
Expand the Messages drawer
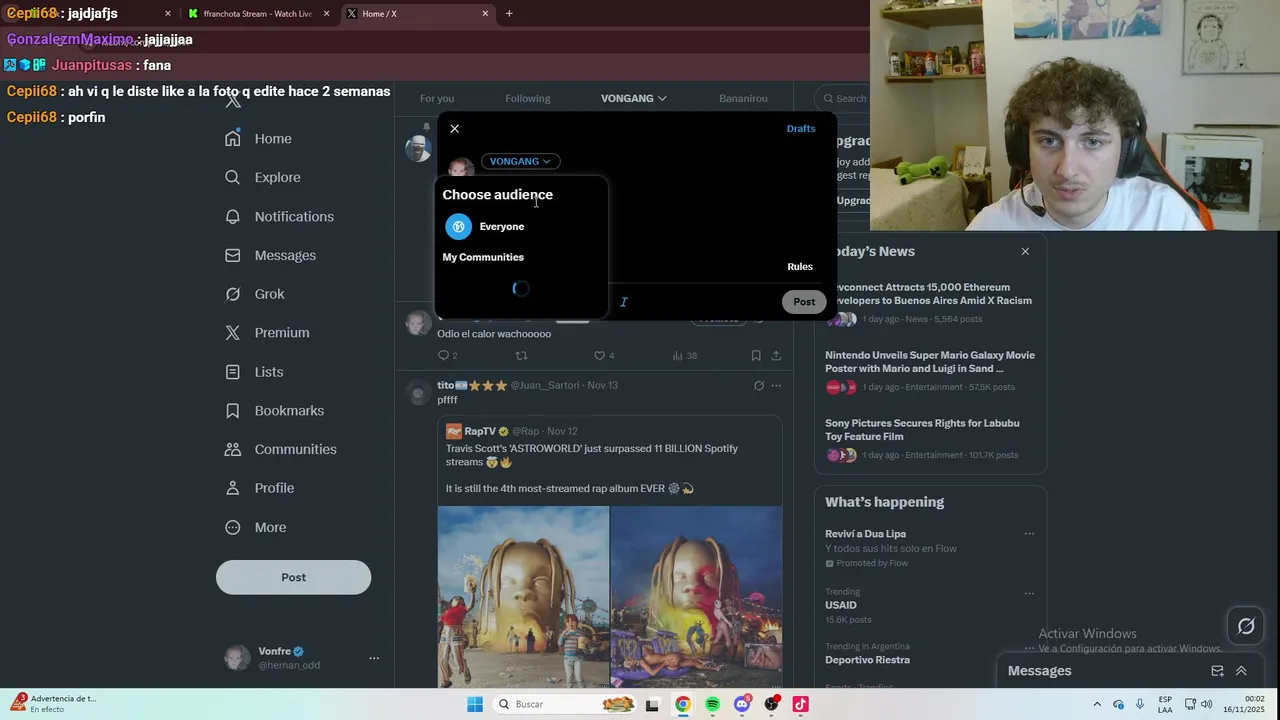(1241, 671)
